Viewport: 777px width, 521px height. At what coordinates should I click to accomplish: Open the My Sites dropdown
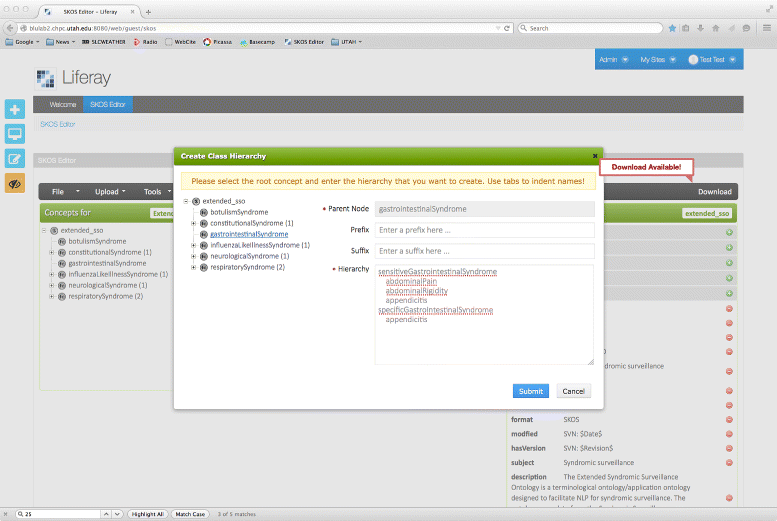658,60
